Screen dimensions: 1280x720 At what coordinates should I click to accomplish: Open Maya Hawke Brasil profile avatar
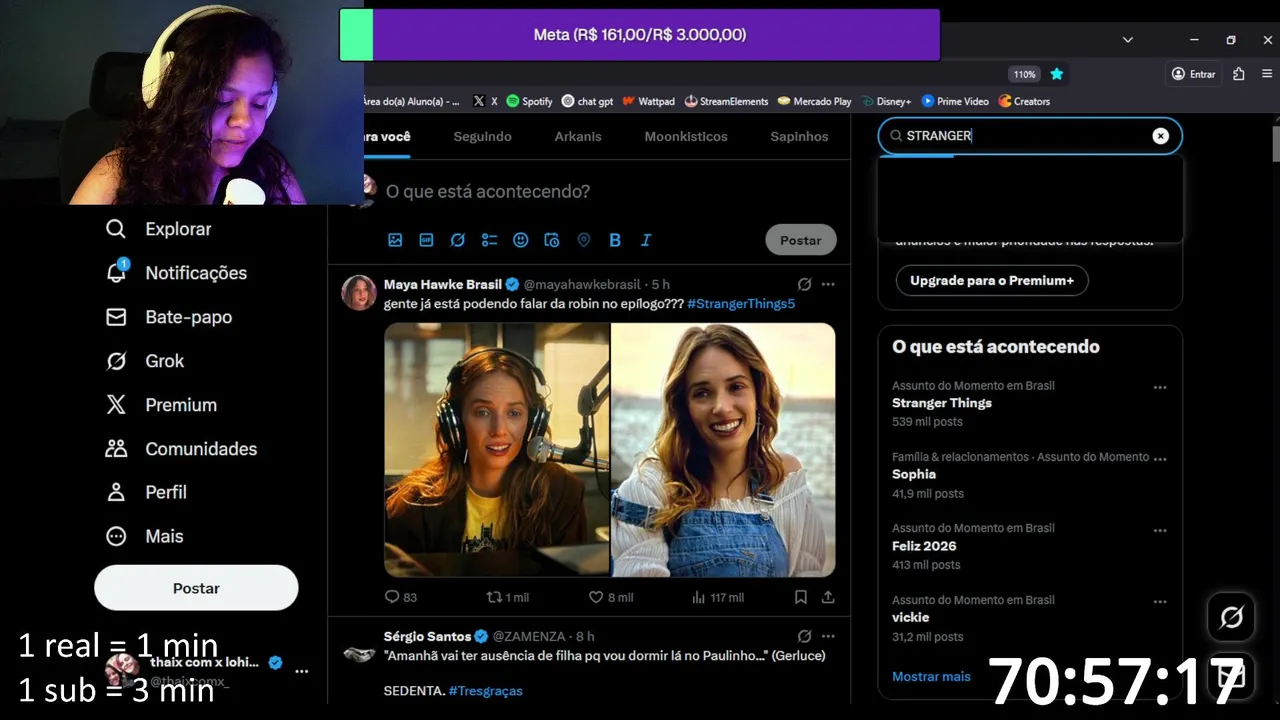(x=359, y=293)
